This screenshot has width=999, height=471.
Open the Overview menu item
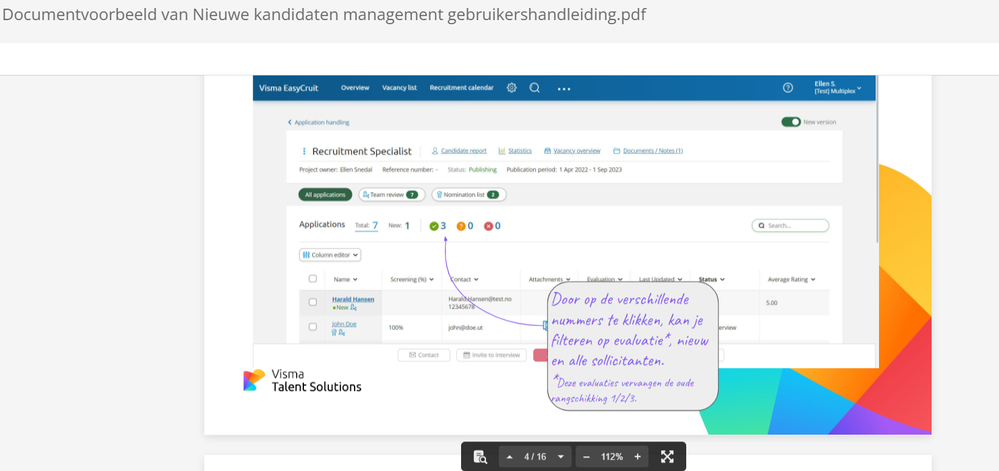point(355,88)
